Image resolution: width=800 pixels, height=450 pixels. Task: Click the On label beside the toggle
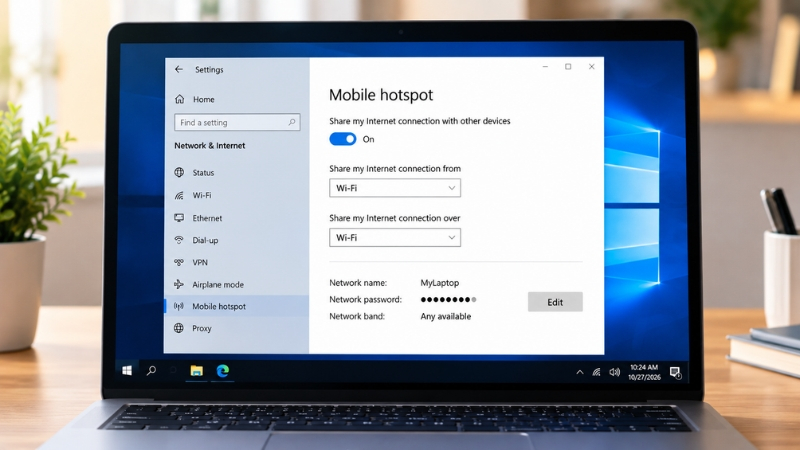point(368,139)
